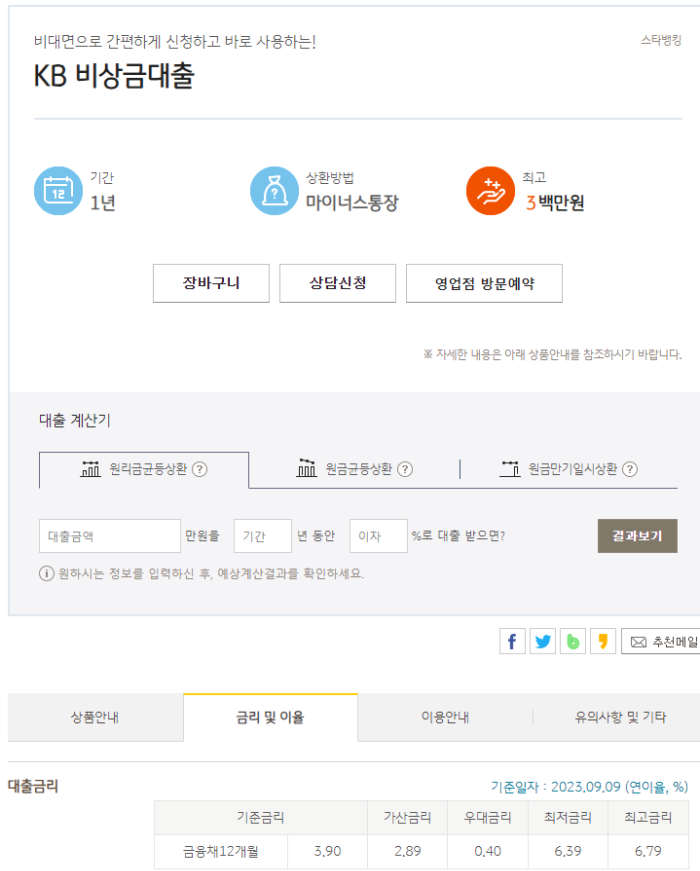Viewport: 700px width, 871px height.
Task: Click the 대출 계산기 heading
Action: click(75, 421)
